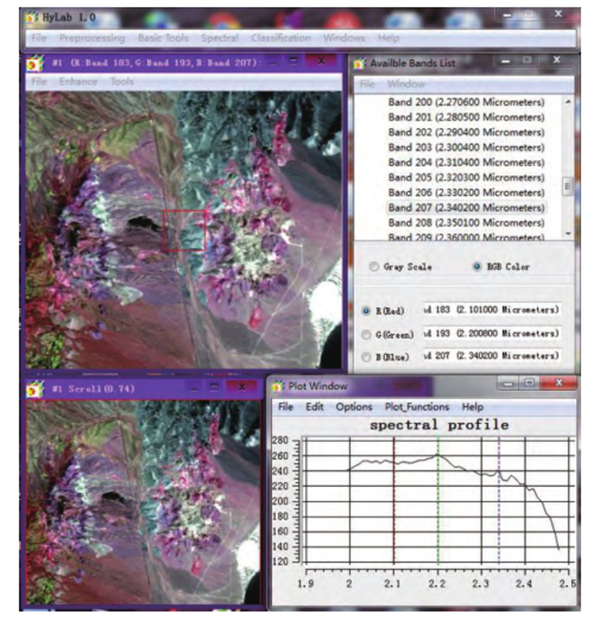Open the Basic Tools menu
The image size is (600, 621).
pos(163,38)
